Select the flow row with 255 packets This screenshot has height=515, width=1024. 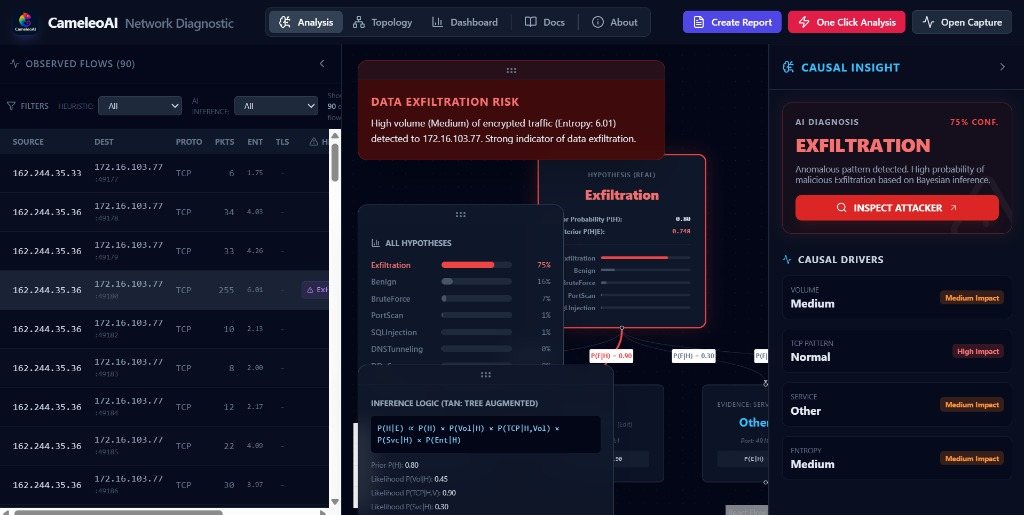point(164,290)
